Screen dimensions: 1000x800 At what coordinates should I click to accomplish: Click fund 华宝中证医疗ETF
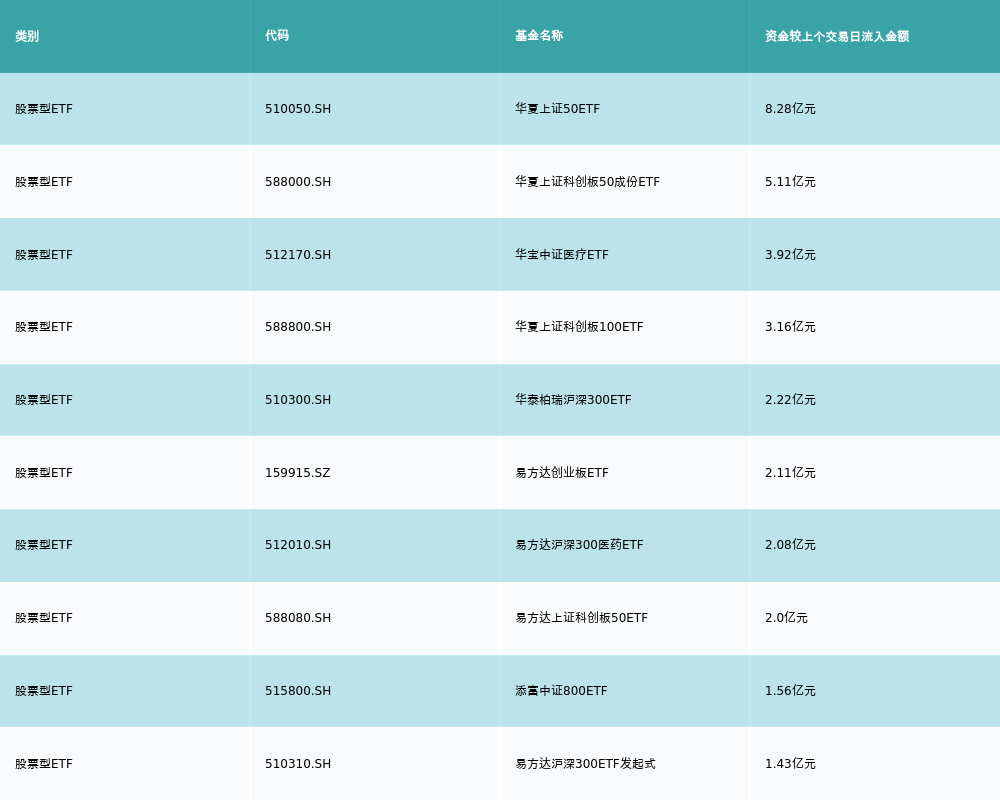pos(562,255)
